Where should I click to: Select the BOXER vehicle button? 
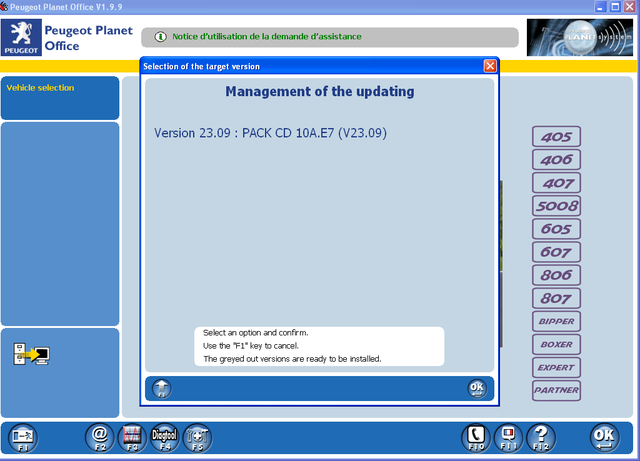[556, 344]
